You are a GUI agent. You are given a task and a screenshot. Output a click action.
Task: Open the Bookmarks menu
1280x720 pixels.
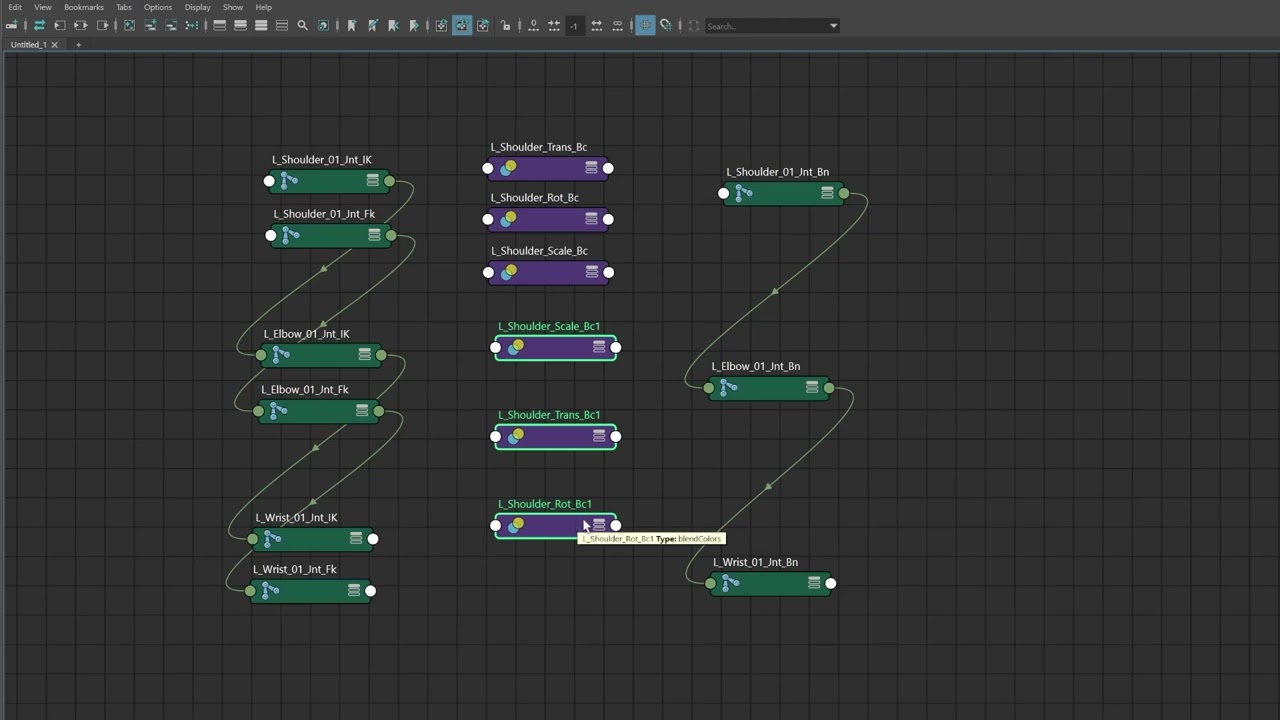pyautogui.click(x=84, y=7)
